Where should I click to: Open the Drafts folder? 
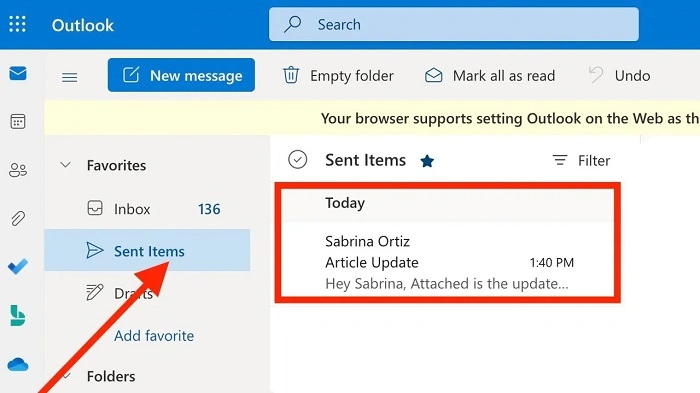(147, 293)
